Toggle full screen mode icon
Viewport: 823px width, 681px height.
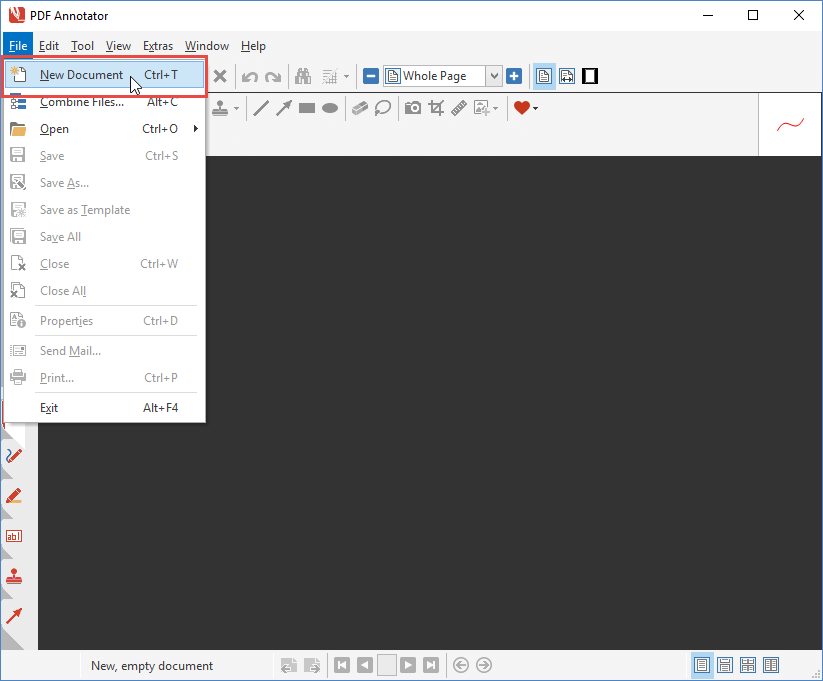click(x=590, y=76)
